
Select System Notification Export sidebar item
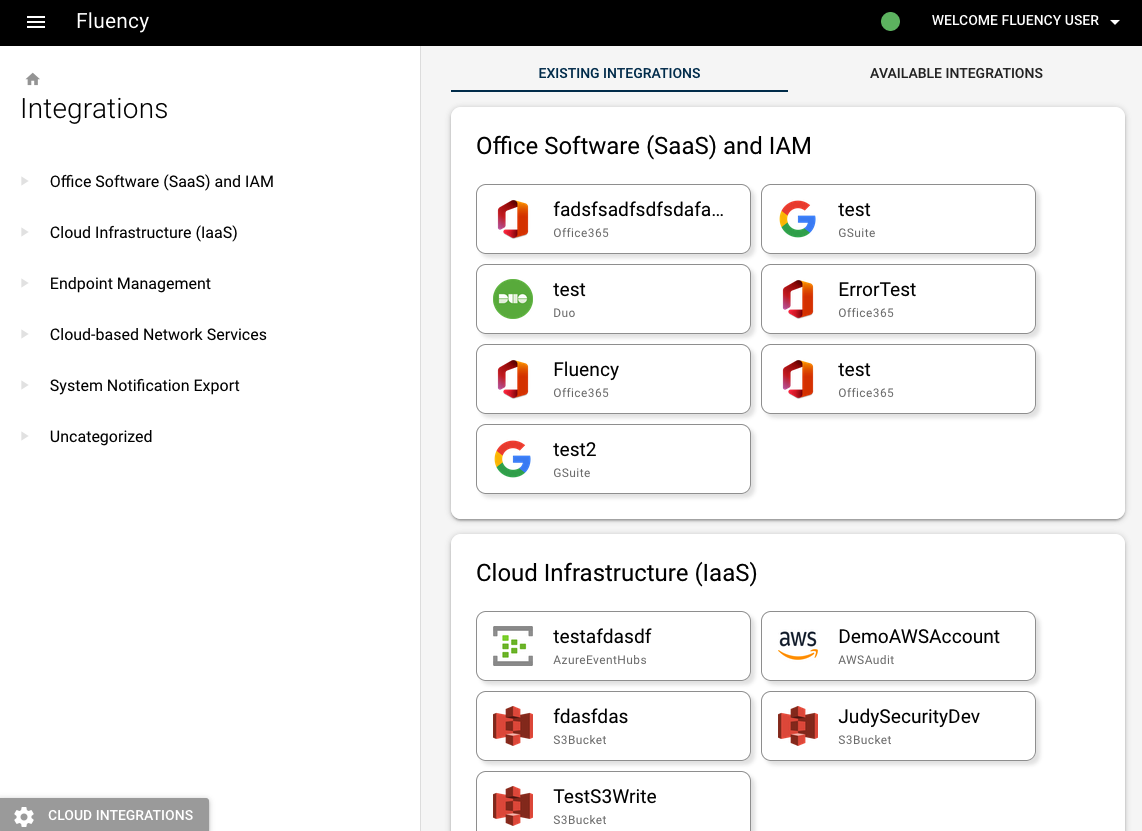point(144,385)
